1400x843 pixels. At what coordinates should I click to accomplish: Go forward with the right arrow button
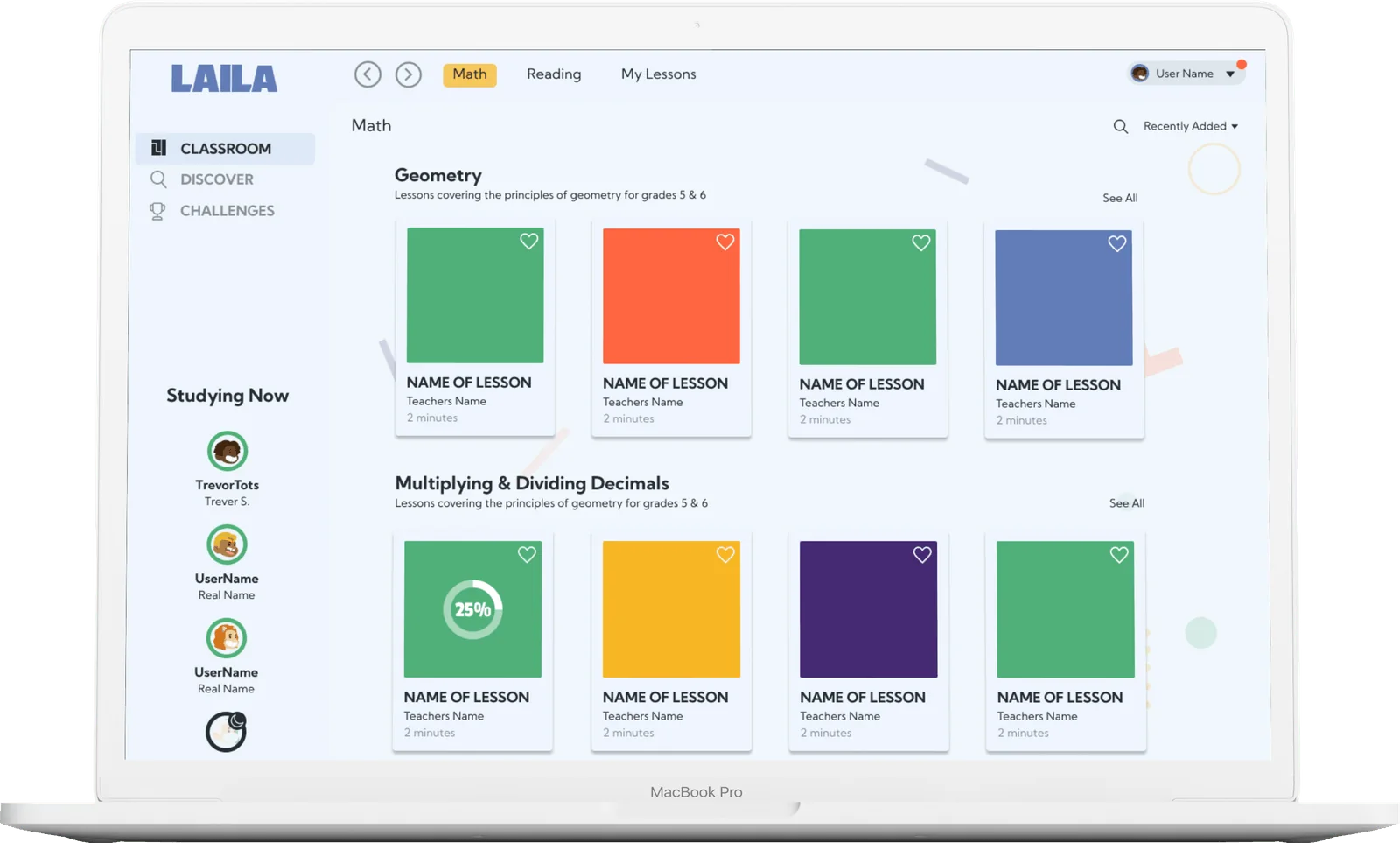pyautogui.click(x=409, y=74)
